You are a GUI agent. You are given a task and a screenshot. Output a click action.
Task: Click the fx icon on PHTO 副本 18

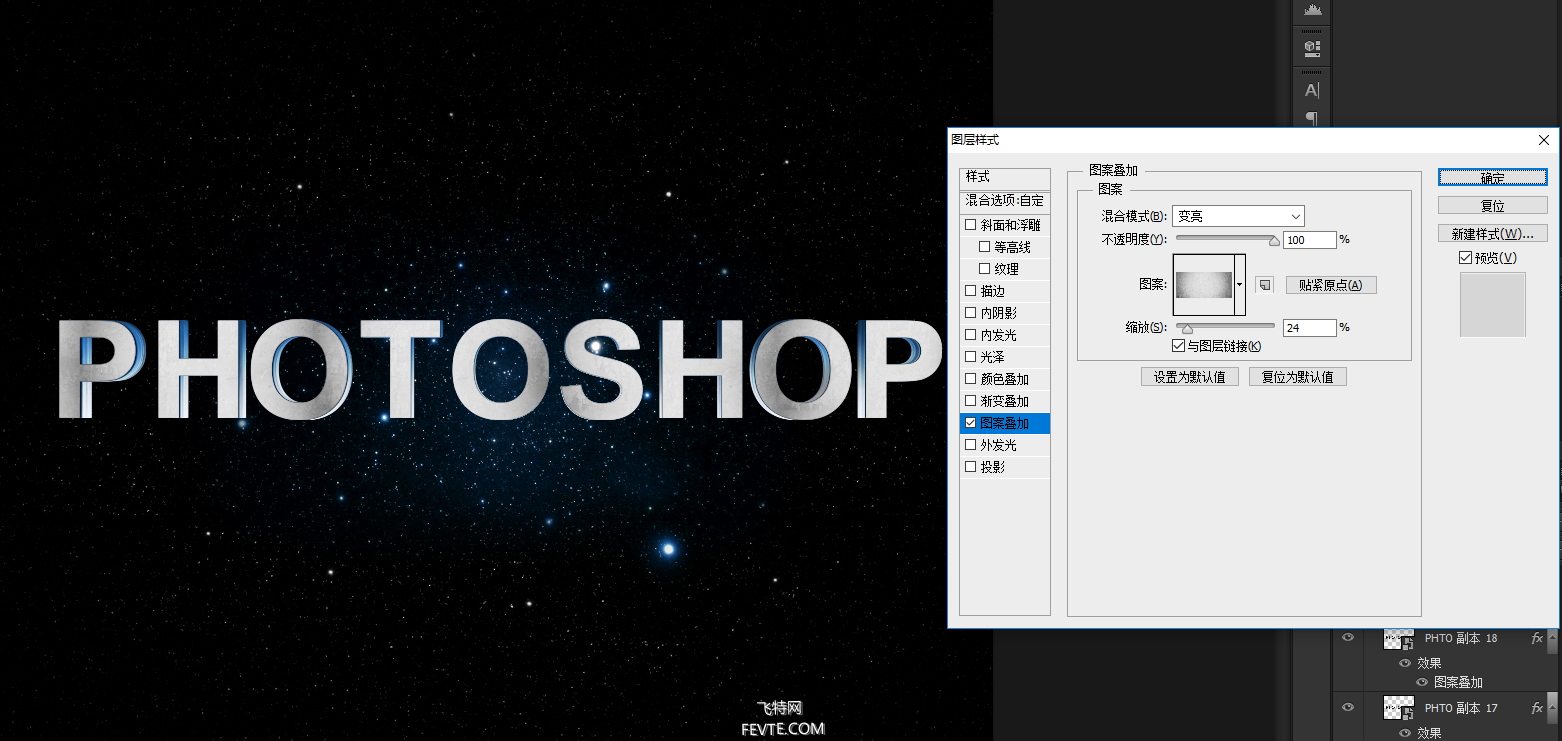(x=1537, y=638)
